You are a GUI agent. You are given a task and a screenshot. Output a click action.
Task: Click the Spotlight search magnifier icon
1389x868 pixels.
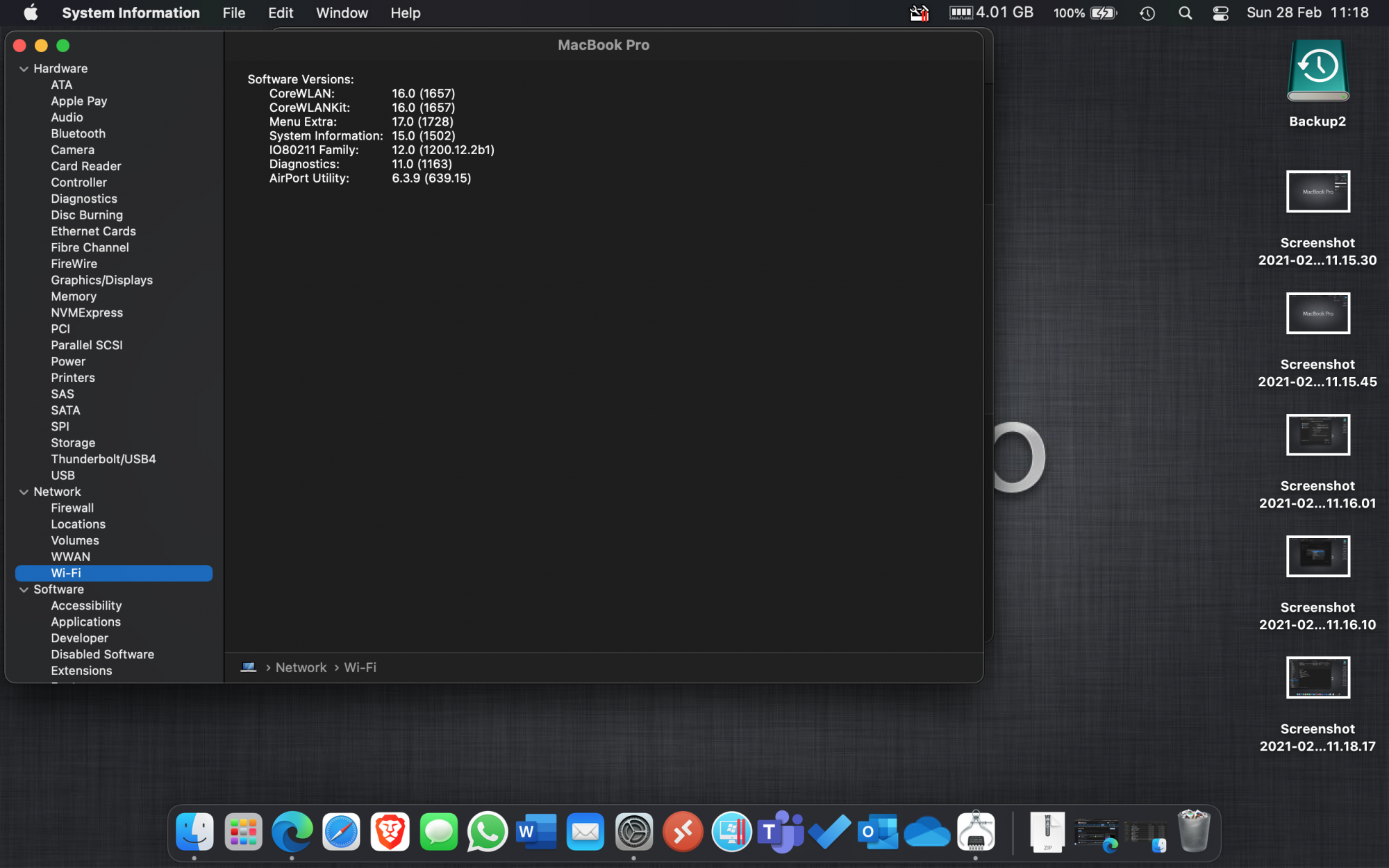point(1186,13)
